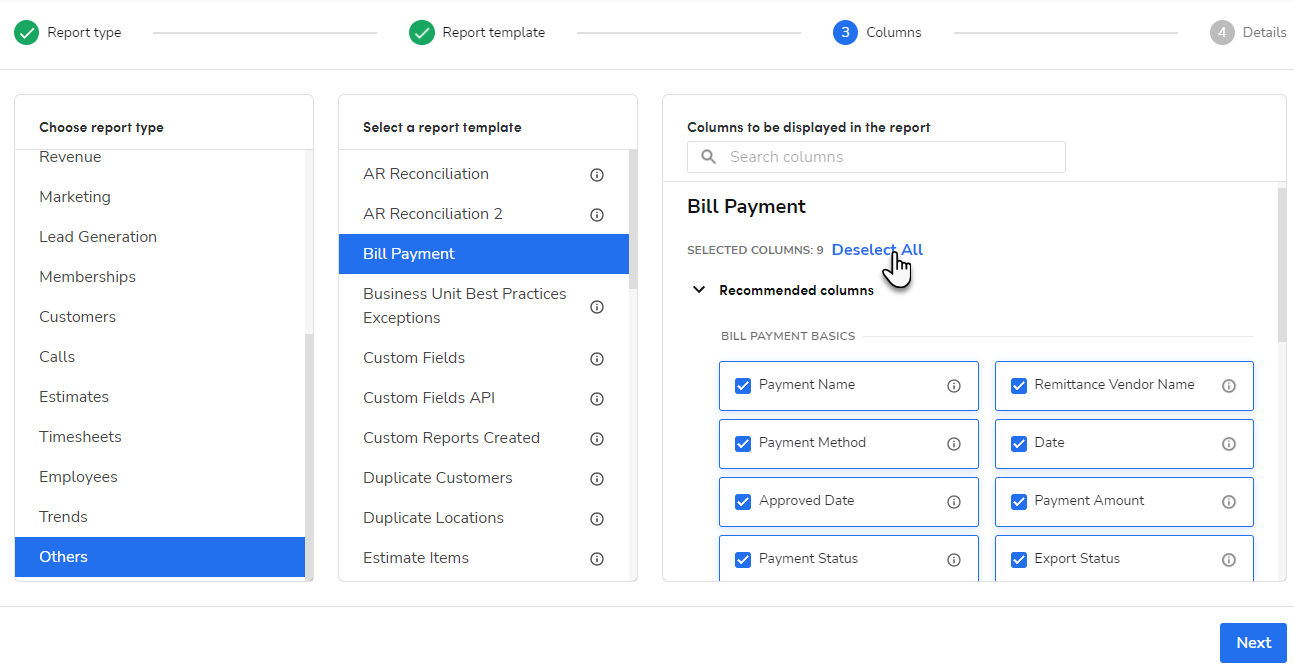Viewport: 1294px width, 669px height.
Task: Choose the AR Reconciliation template
Action: coord(484,174)
